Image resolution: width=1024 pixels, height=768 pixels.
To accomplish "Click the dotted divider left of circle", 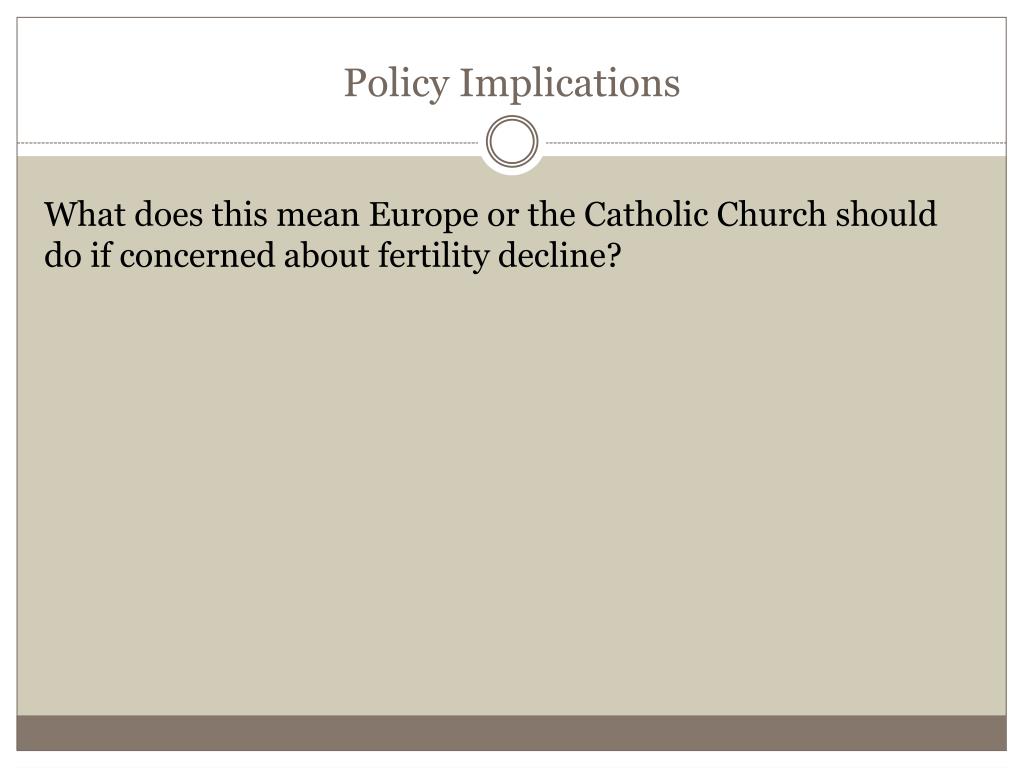I will [248, 142].
